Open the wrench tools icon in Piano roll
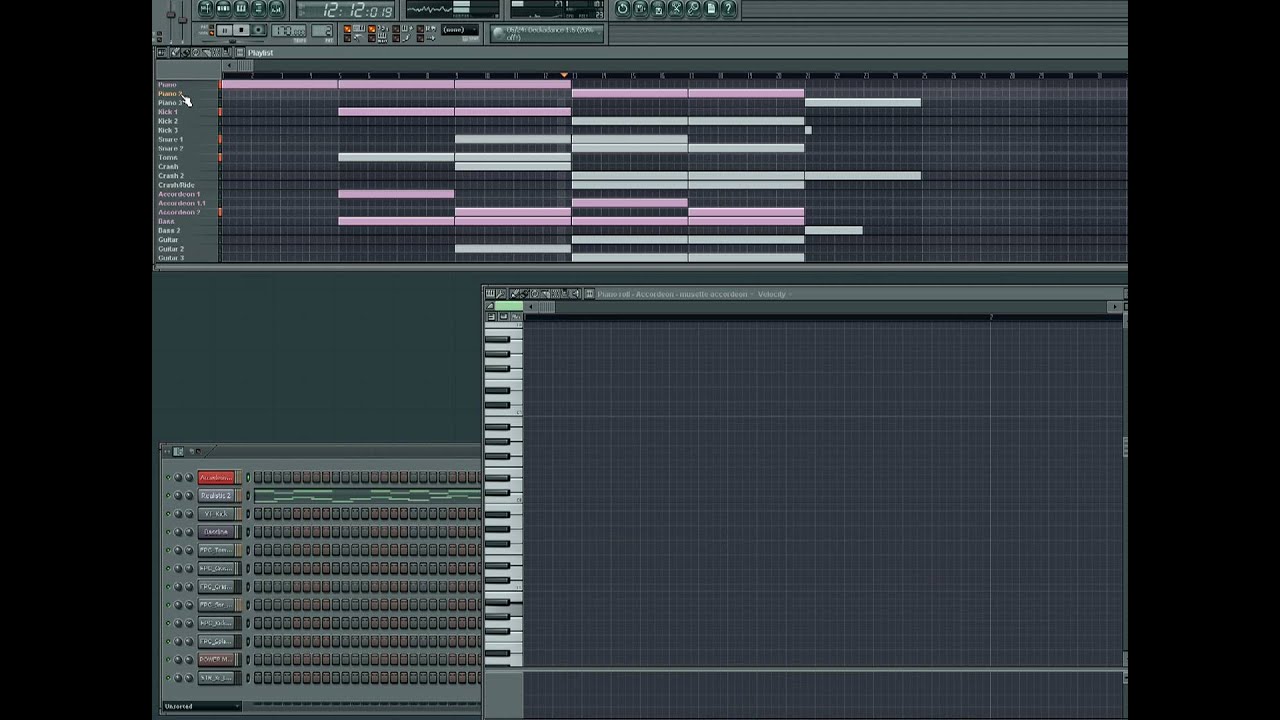 point(501,294)
